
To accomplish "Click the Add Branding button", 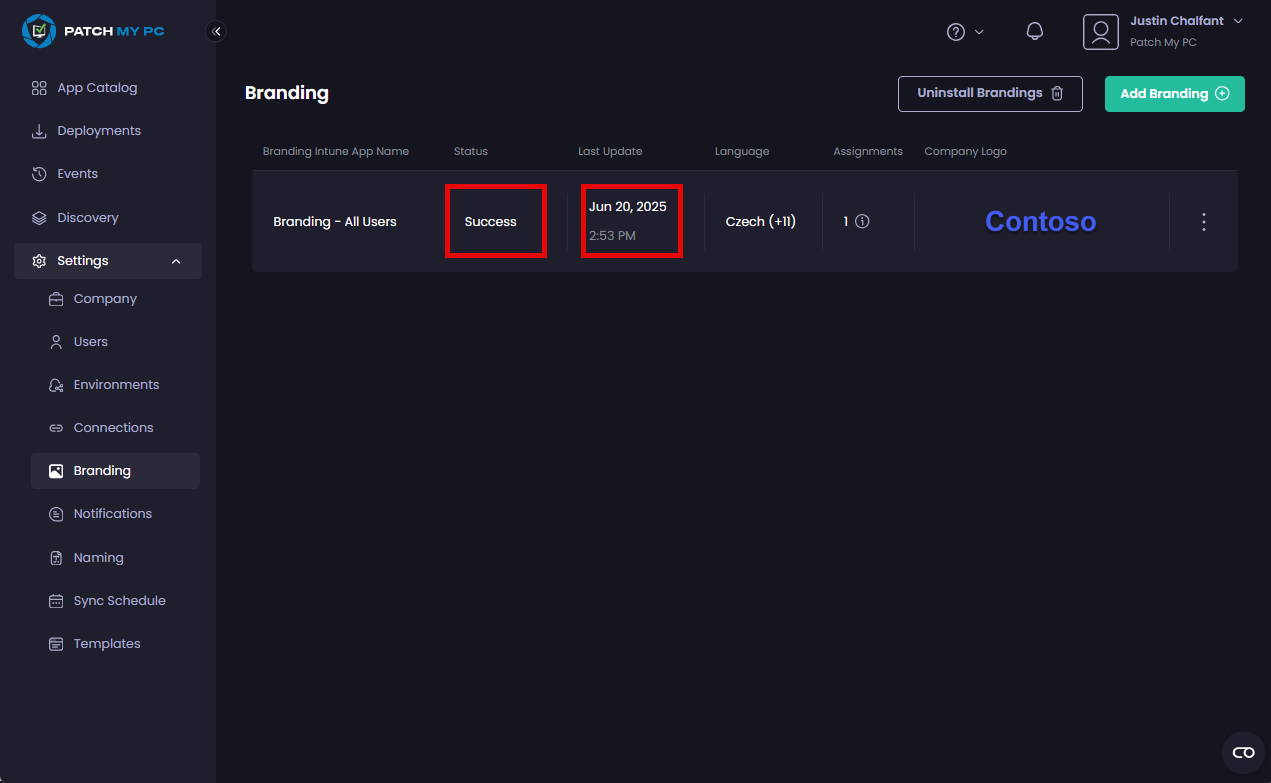I will [1174, 94].
